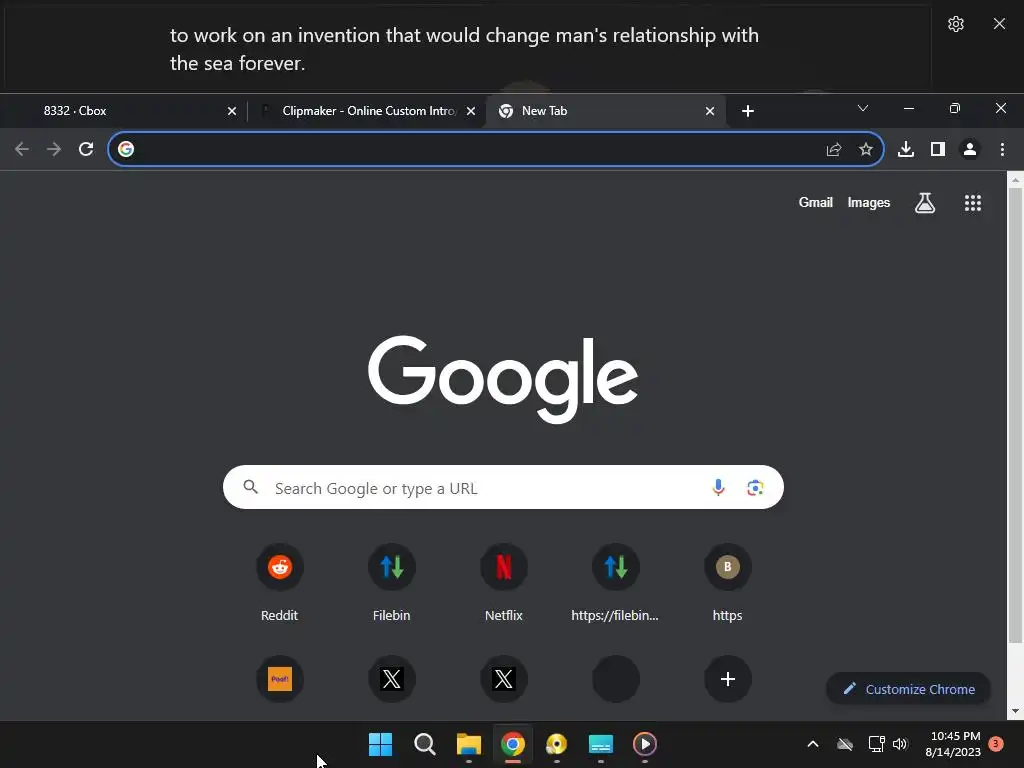The width and height of the screenshot is (1024, 768).
Task: Select the New Tab tab
Action: pos(604,111)
